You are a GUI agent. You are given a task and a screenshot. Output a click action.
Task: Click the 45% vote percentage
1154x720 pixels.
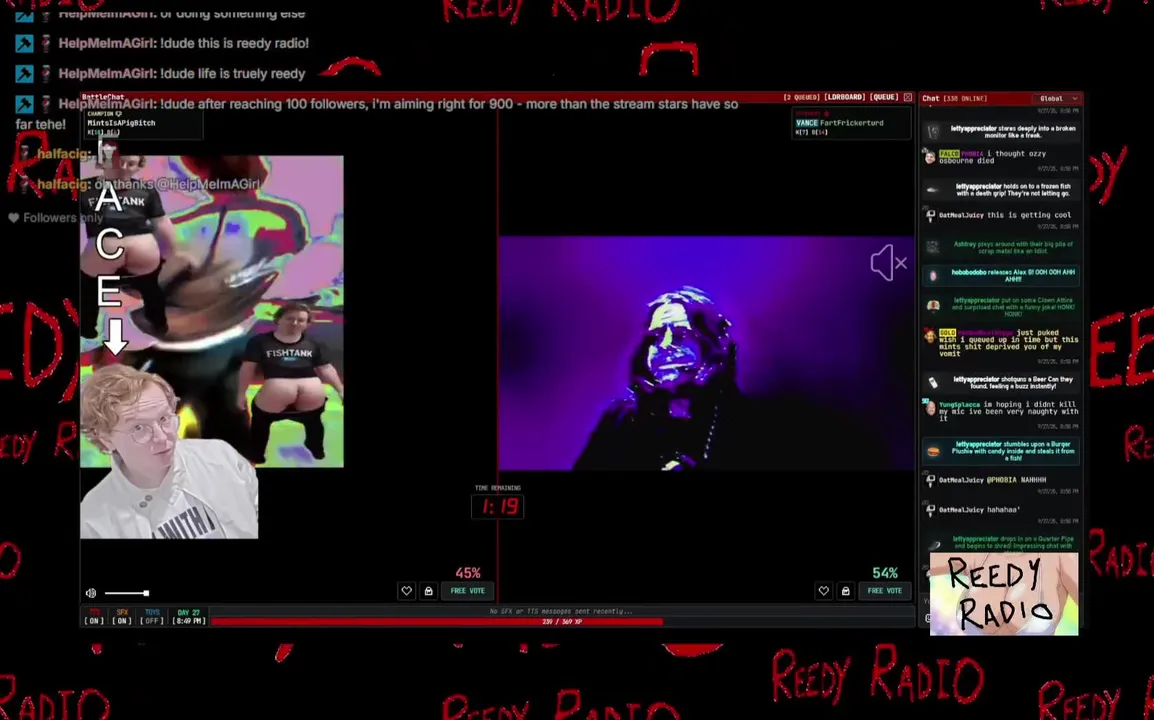pyautogui.click(x=468, y=573)
